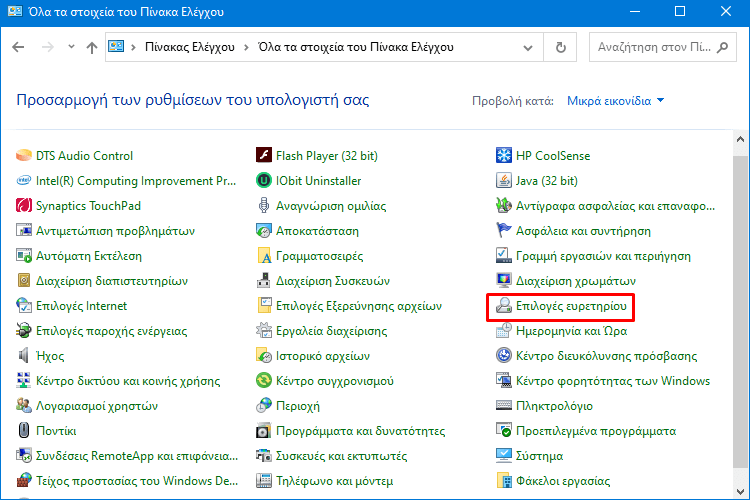750x500 pixels.
Task: Open Φάκελοι εργασίας link
Action: click(563, 480)
